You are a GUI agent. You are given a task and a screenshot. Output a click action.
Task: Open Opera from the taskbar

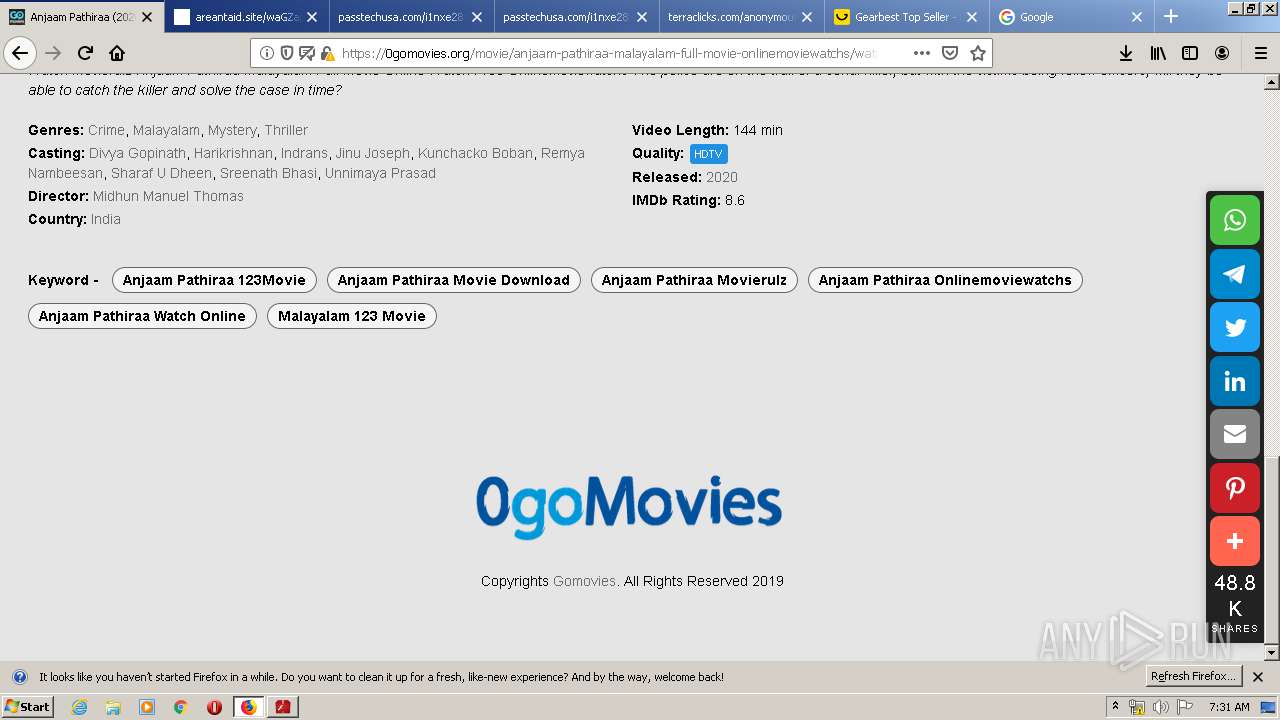coord(214,707)
